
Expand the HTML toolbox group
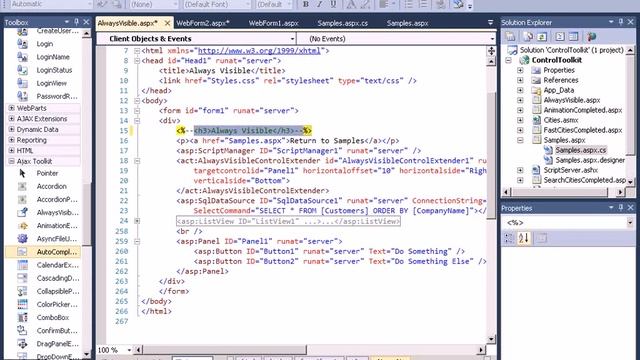[x=11, y=151]
